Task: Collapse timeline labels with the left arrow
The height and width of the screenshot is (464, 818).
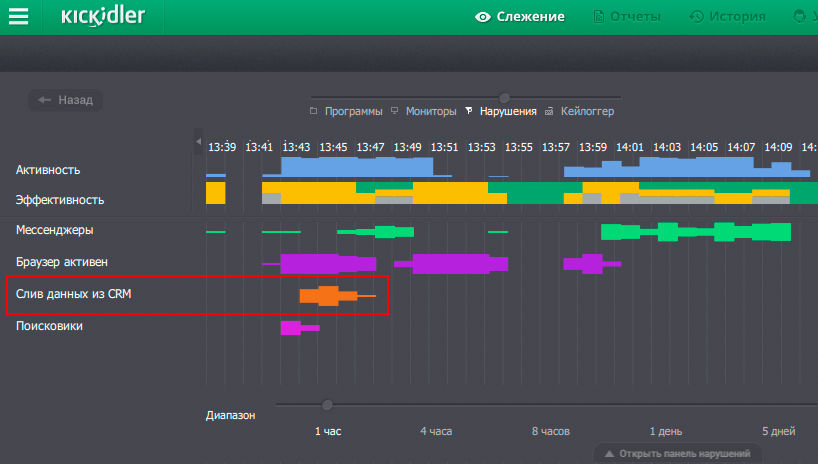Action: coord(198,140)
